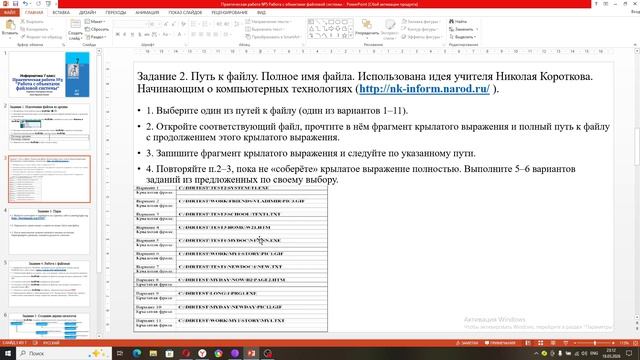Click the language indicator (Русский) in status bar
The width and height of the screenshot is (640, 360).
(x=51, y=343)
